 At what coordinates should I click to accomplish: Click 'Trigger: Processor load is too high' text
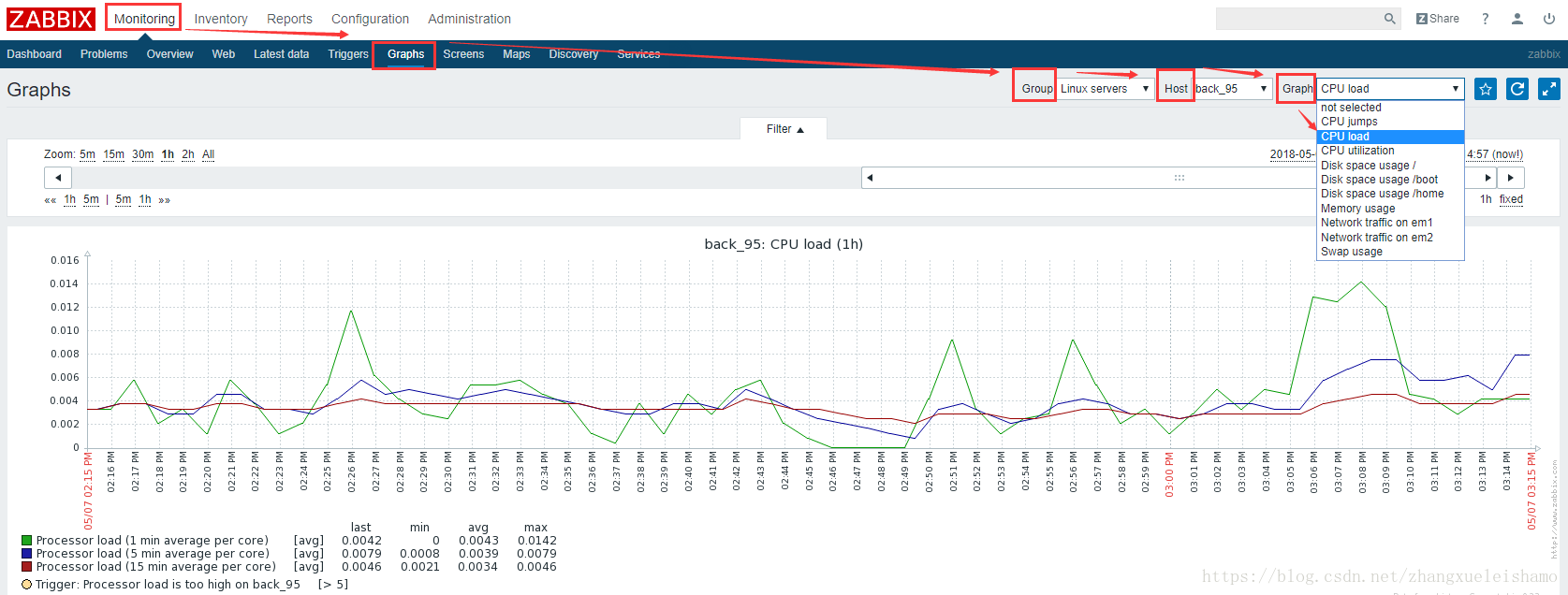point(168,585)
